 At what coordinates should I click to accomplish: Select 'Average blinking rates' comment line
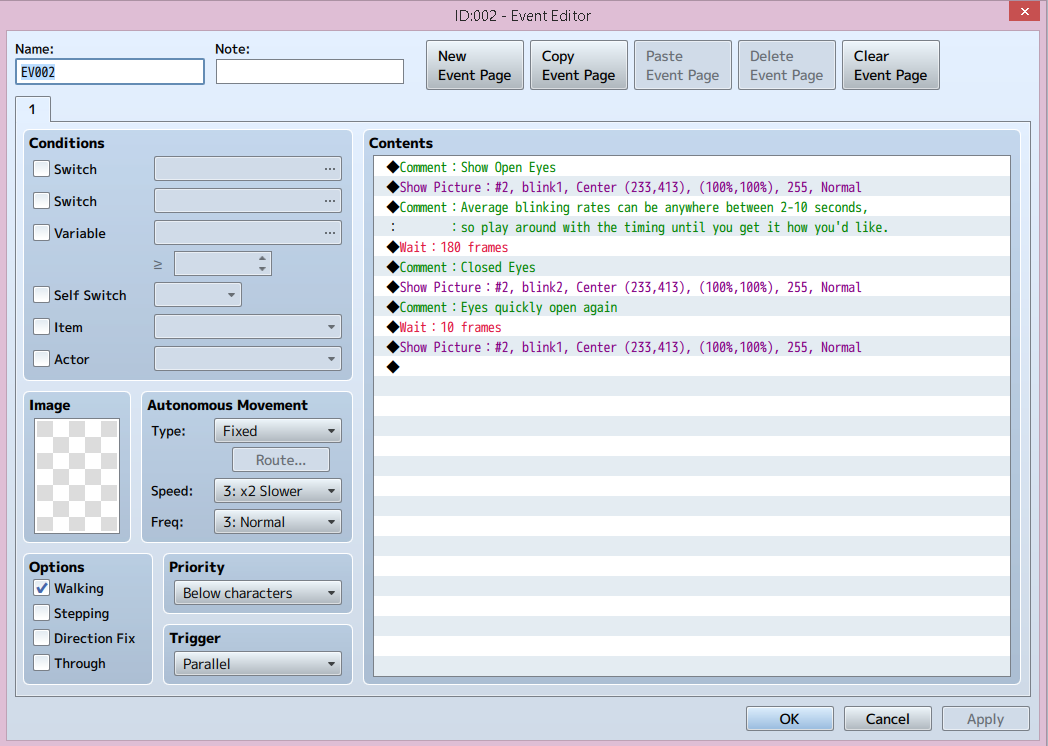click(x=692, y=207)
